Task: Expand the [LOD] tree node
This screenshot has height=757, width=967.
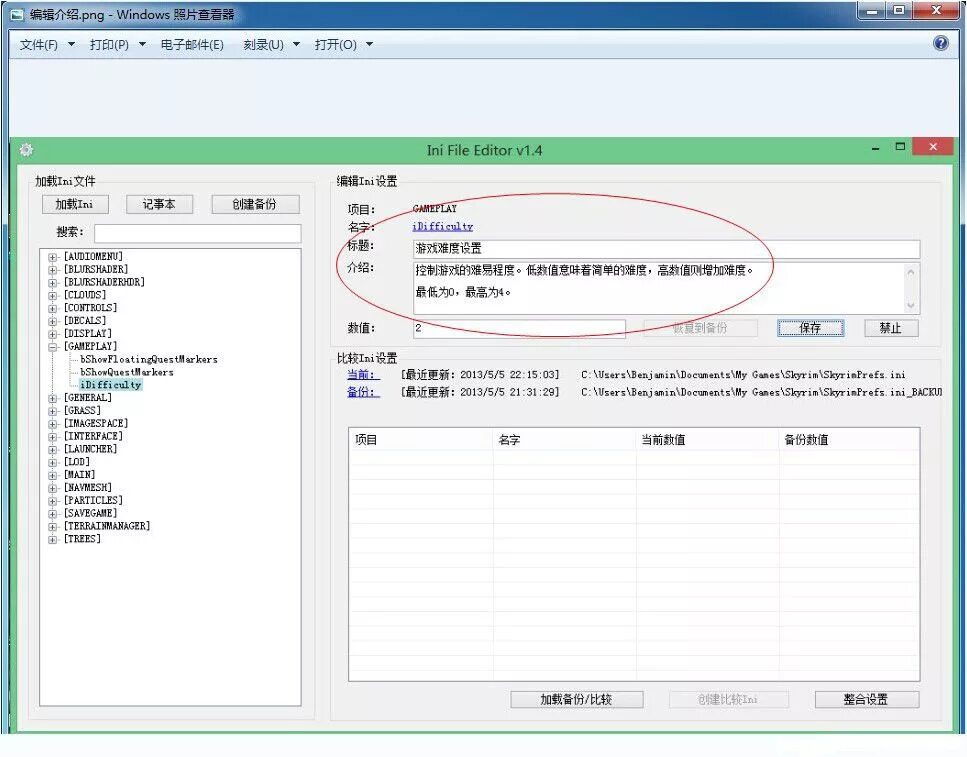Action: 52,462
